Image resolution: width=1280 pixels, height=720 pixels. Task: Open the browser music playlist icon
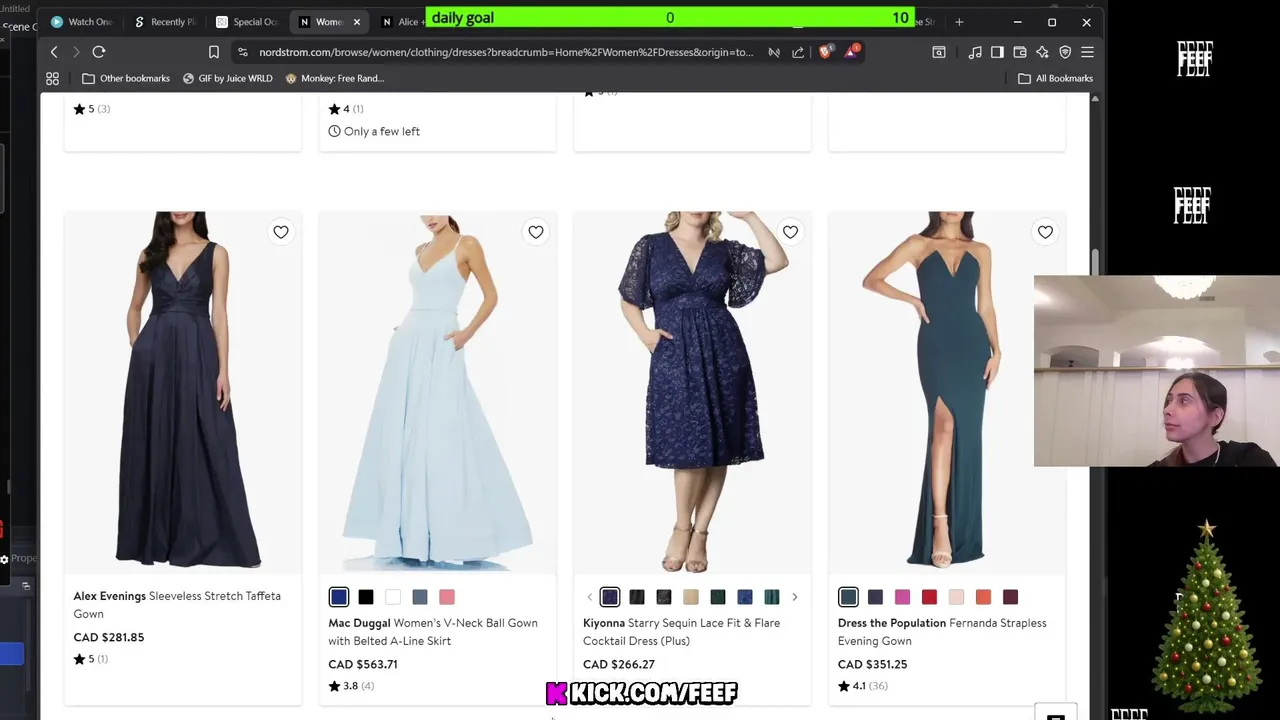point(975,52)
